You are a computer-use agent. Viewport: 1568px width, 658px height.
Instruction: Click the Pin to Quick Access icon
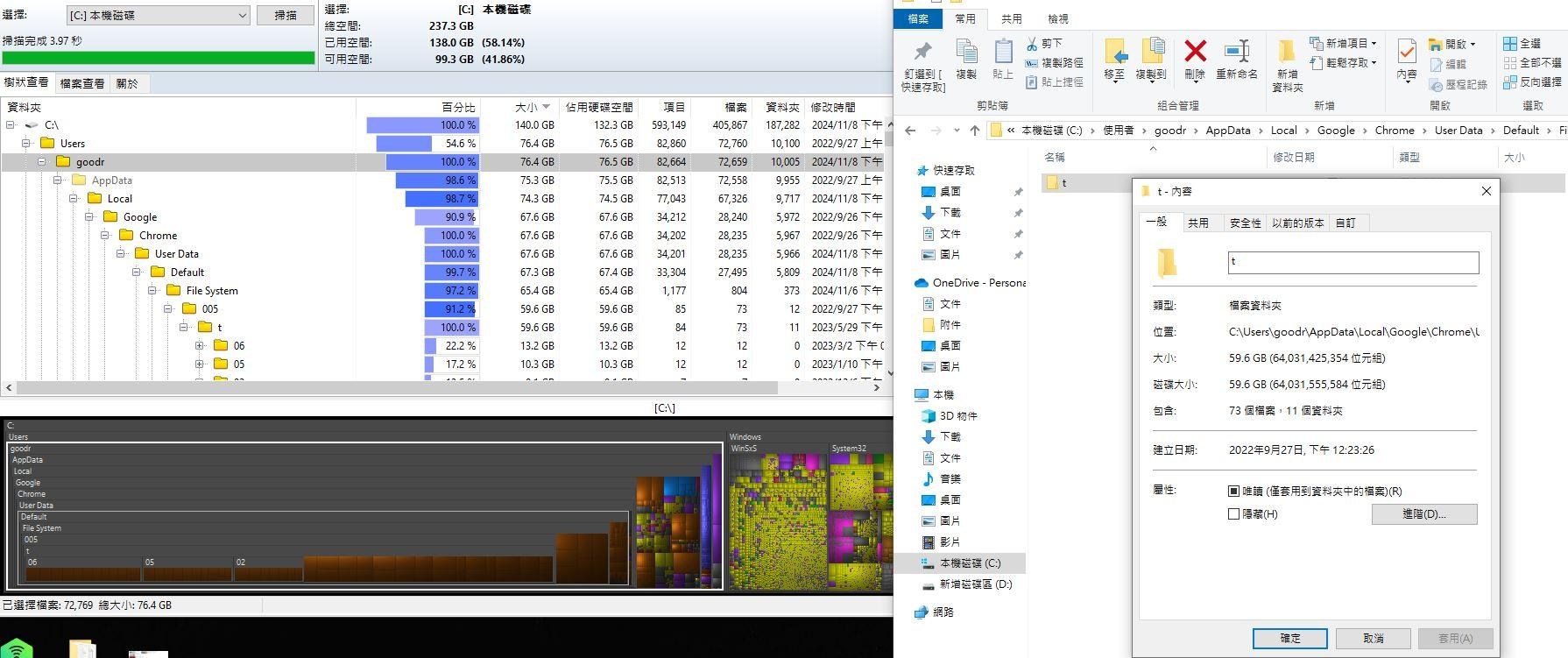[x=922, y=53]
